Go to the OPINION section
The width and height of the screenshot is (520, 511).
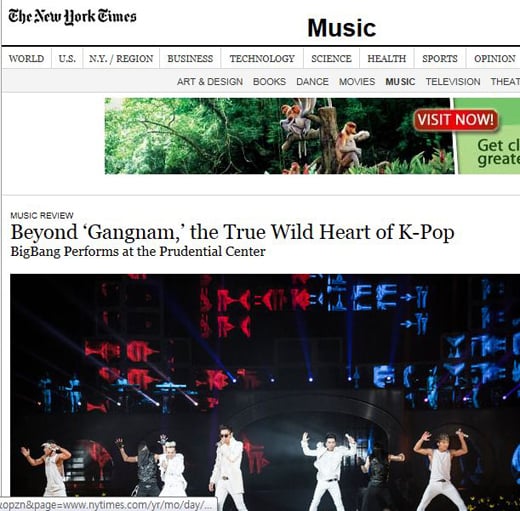[x=495, y=59]
